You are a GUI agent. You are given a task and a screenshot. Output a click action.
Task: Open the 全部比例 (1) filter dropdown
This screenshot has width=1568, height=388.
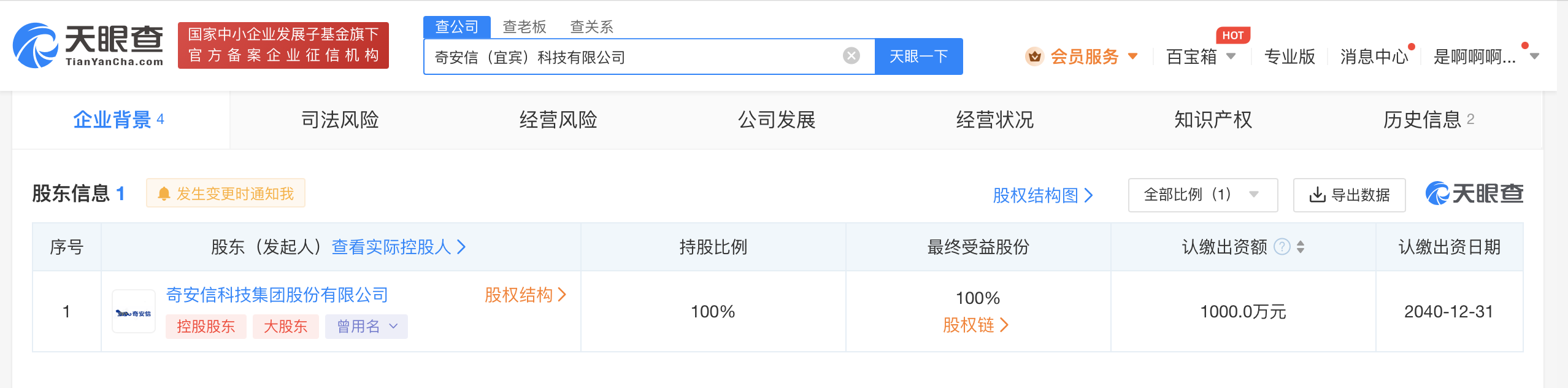click(1202, 195)
